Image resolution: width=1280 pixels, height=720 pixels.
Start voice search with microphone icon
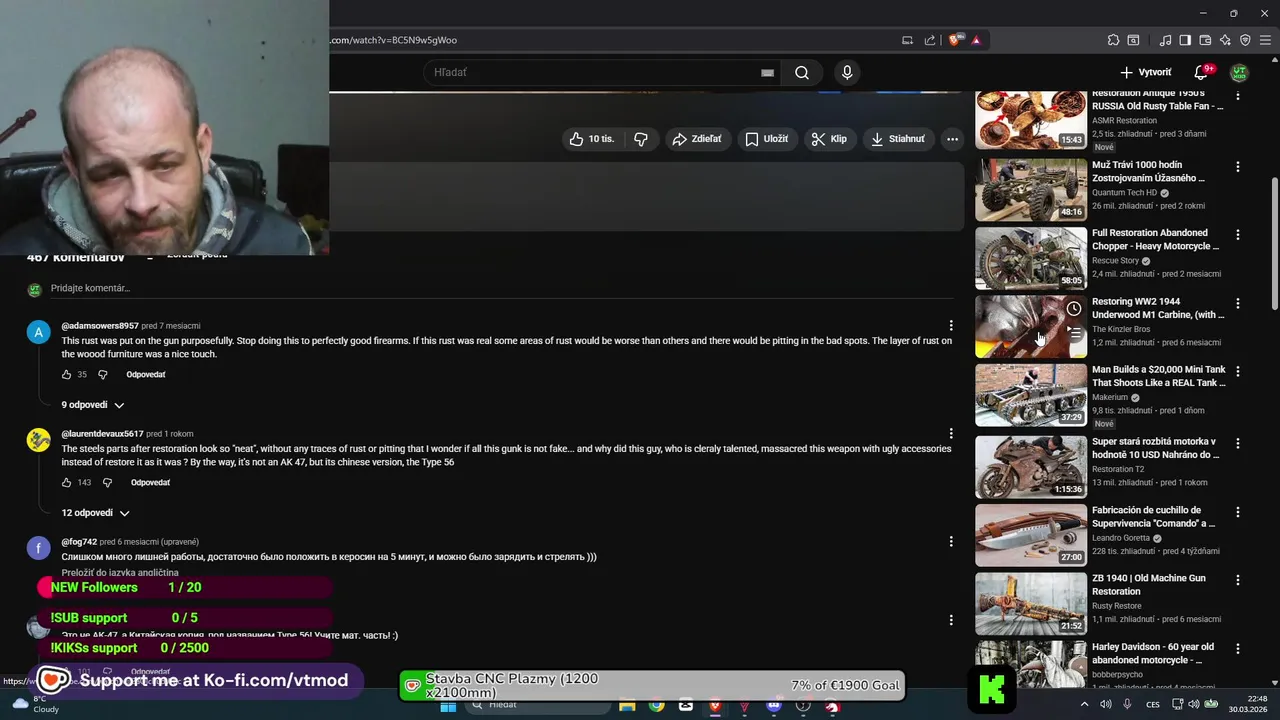(x=847, y=72)
